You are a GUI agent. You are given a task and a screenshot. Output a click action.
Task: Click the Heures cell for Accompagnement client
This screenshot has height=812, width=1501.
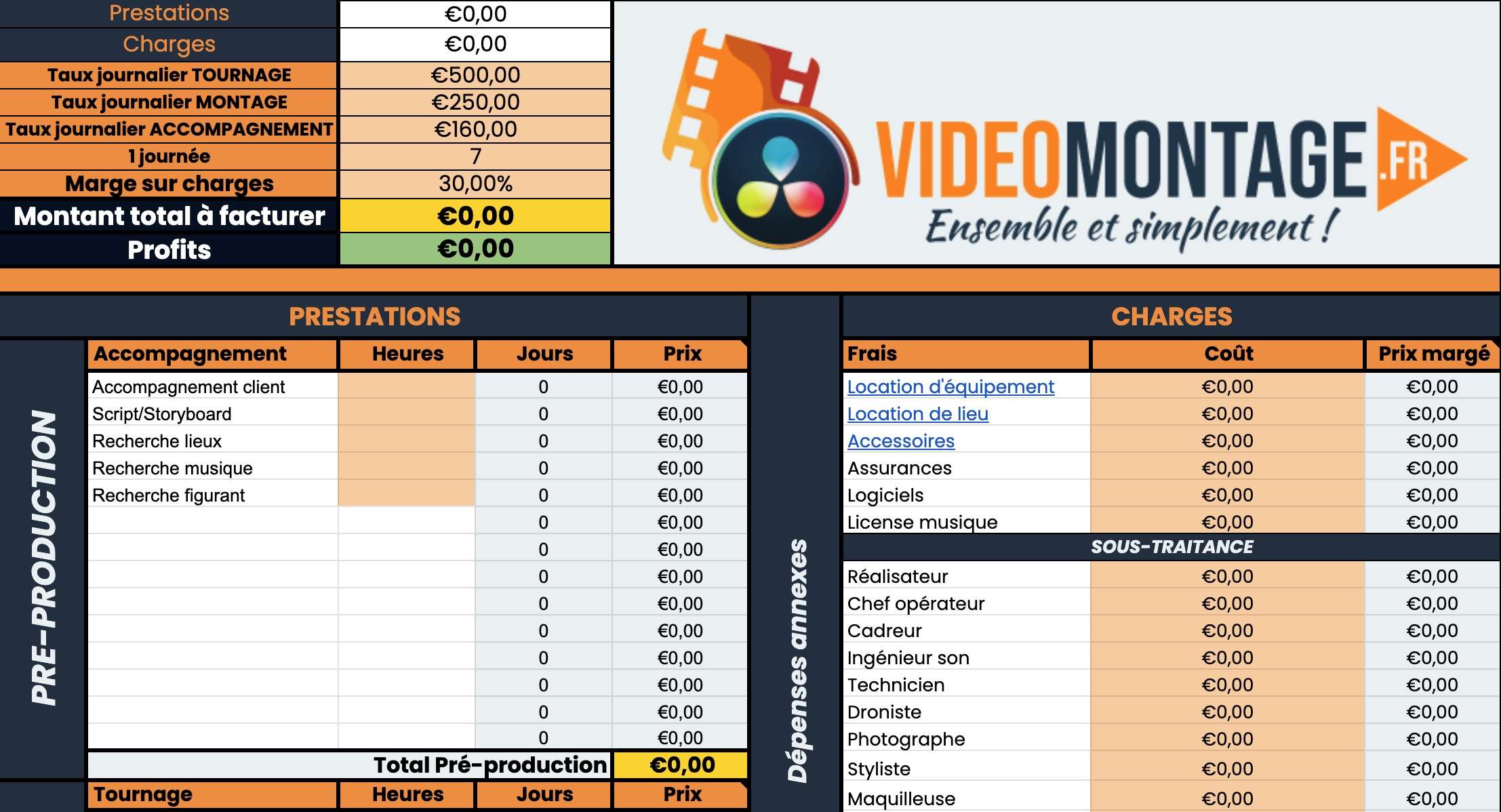click(x=407, y=386)
